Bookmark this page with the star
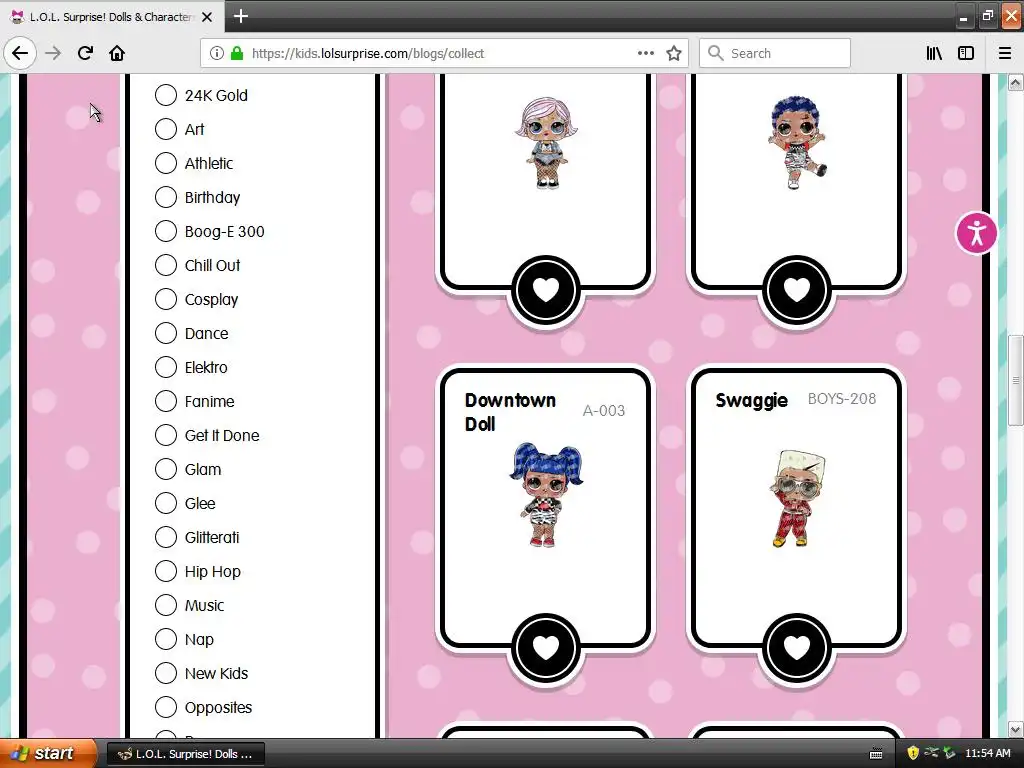The height and width of the screenshot is (768, 1024). click(x=674, y=53)
